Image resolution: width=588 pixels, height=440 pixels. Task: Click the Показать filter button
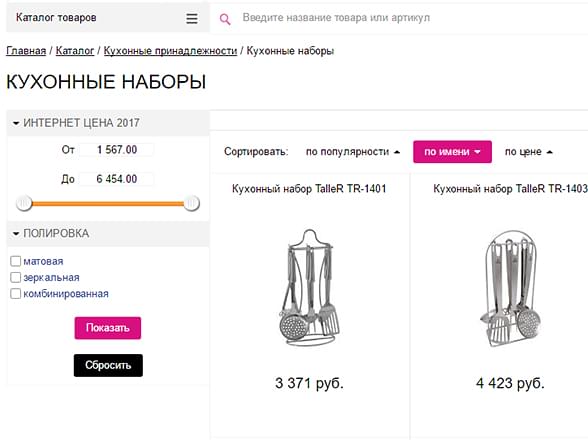point(108,328)
